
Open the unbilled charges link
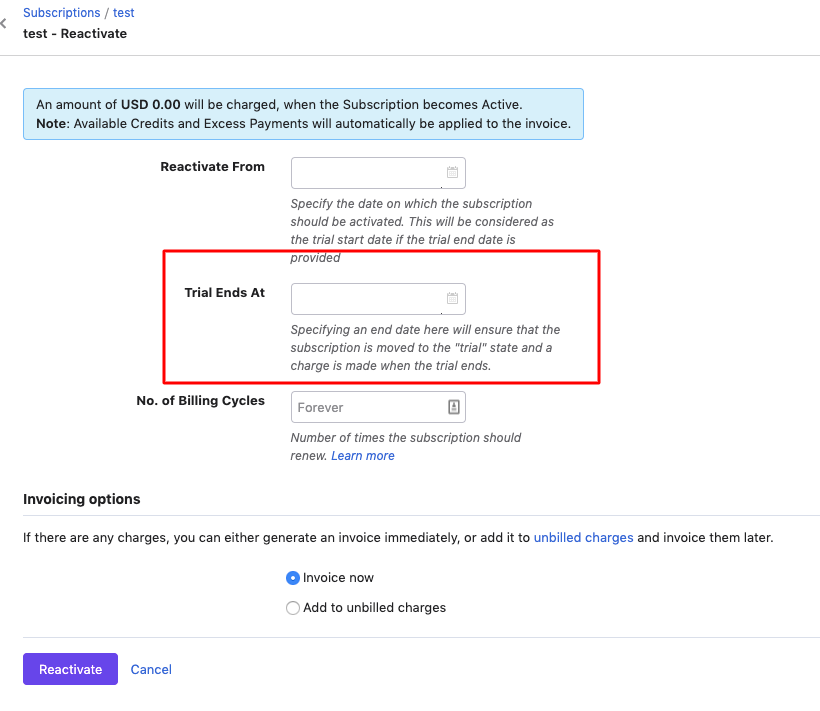(583, 537)
